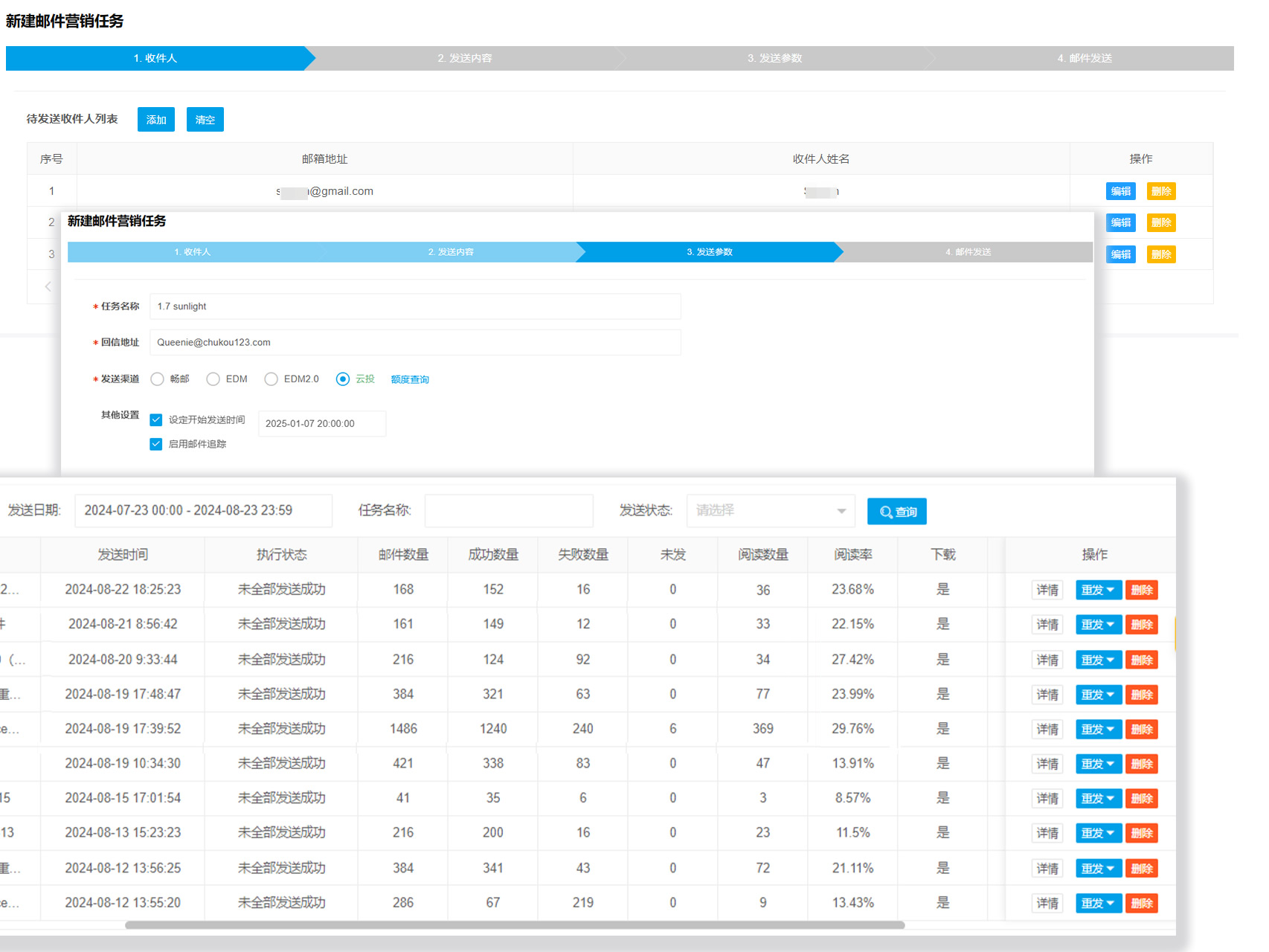Go to 1. 收件人 step in overlay panel
Image resolution: width=1269 pixels, height=952 pixels.
tap(193, 252)
